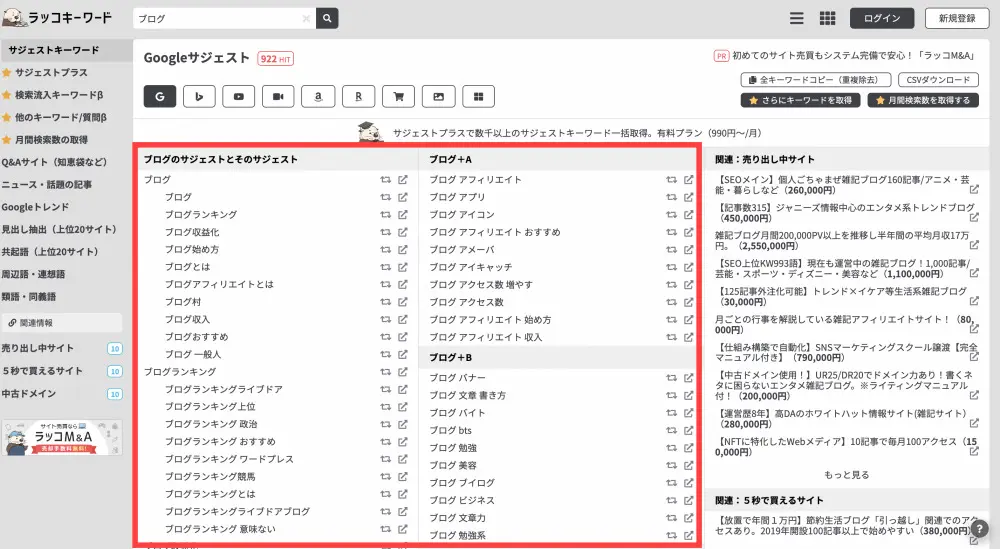
Task: Open external link for ブログランキング競馬
Action: point(403,476)
